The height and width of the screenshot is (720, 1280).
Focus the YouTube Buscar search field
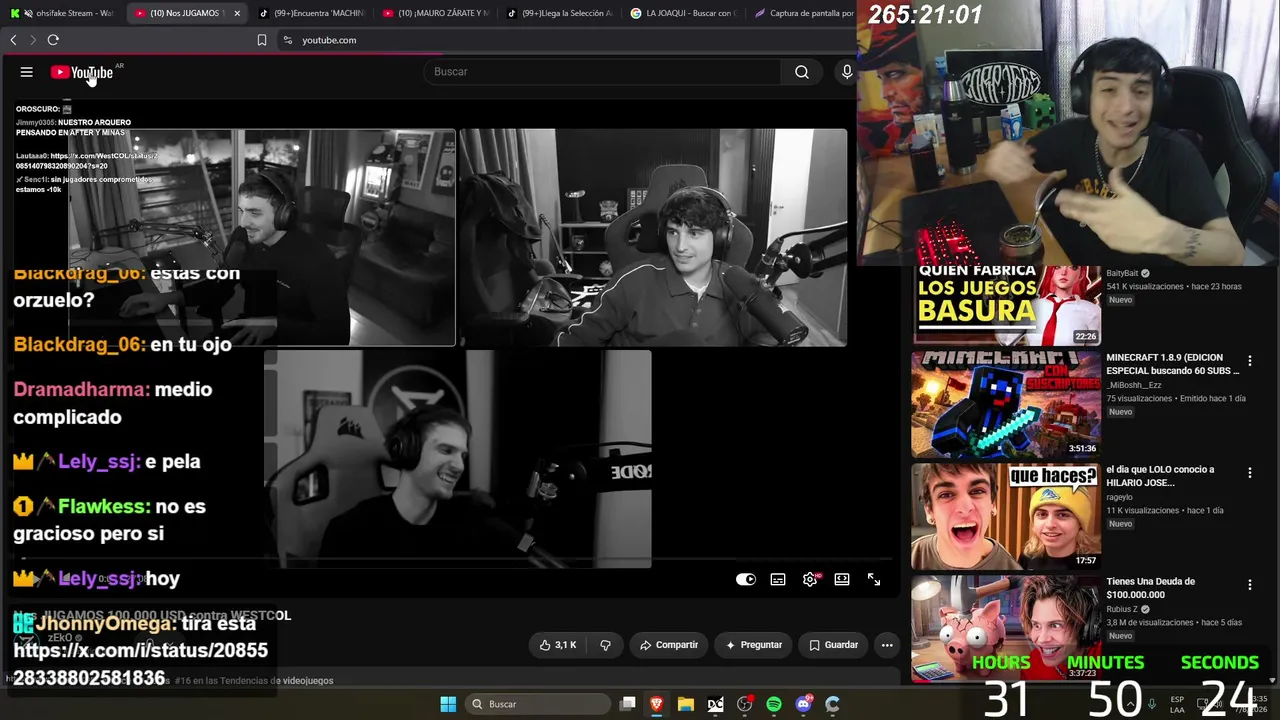602,72
